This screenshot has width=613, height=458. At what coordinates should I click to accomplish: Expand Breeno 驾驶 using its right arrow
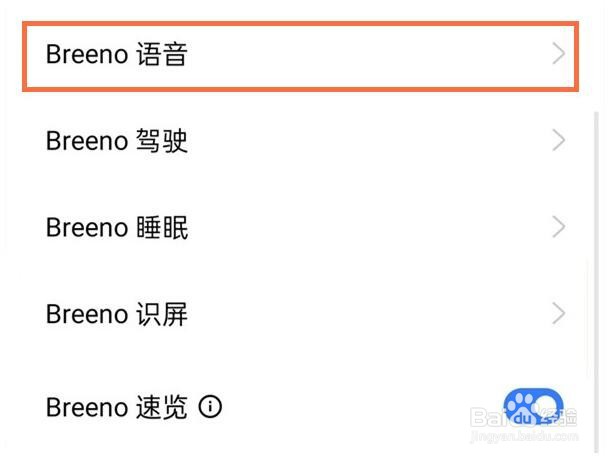(559, 140)
